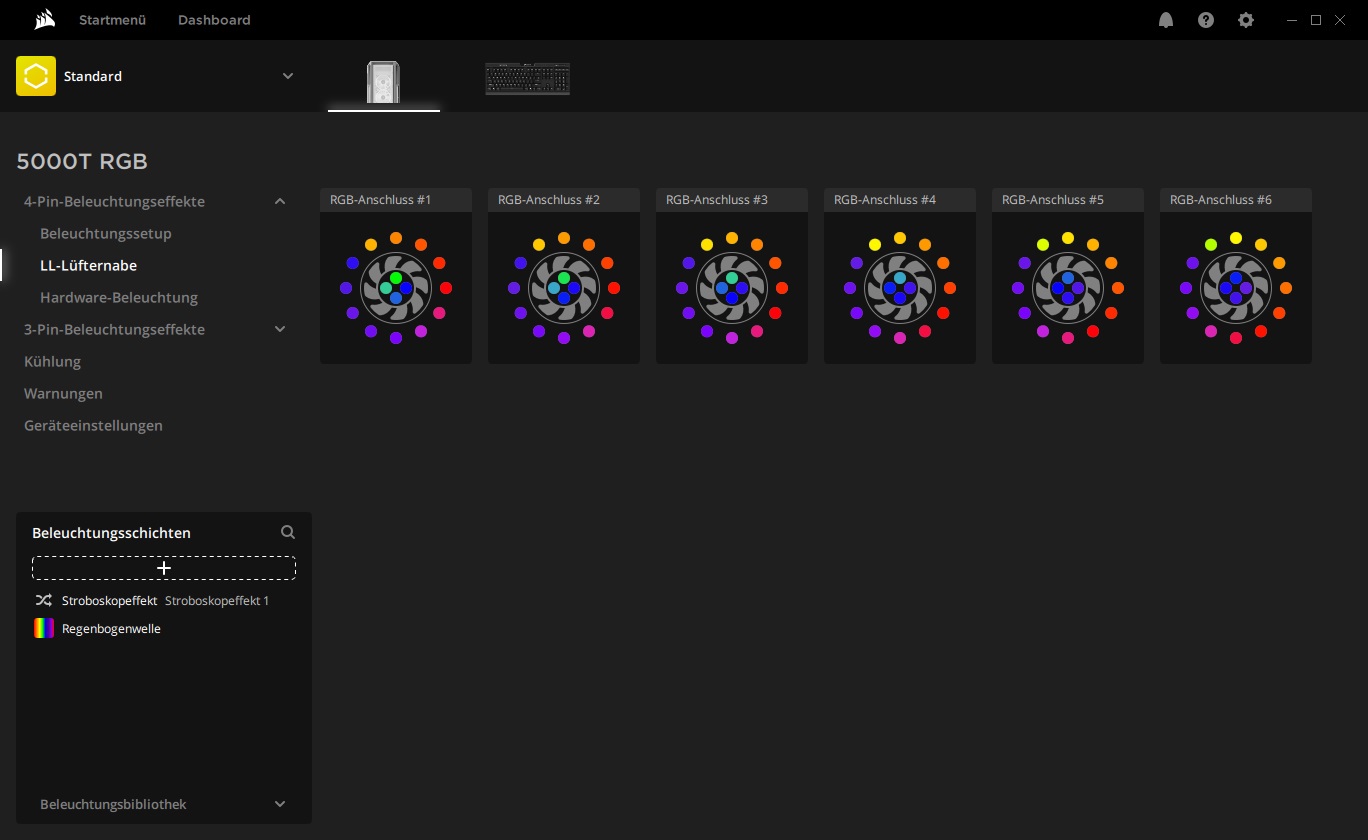This screenshot has width=1368, height=840.
Task: Open the Kühlung section
Action: point(52,361)
